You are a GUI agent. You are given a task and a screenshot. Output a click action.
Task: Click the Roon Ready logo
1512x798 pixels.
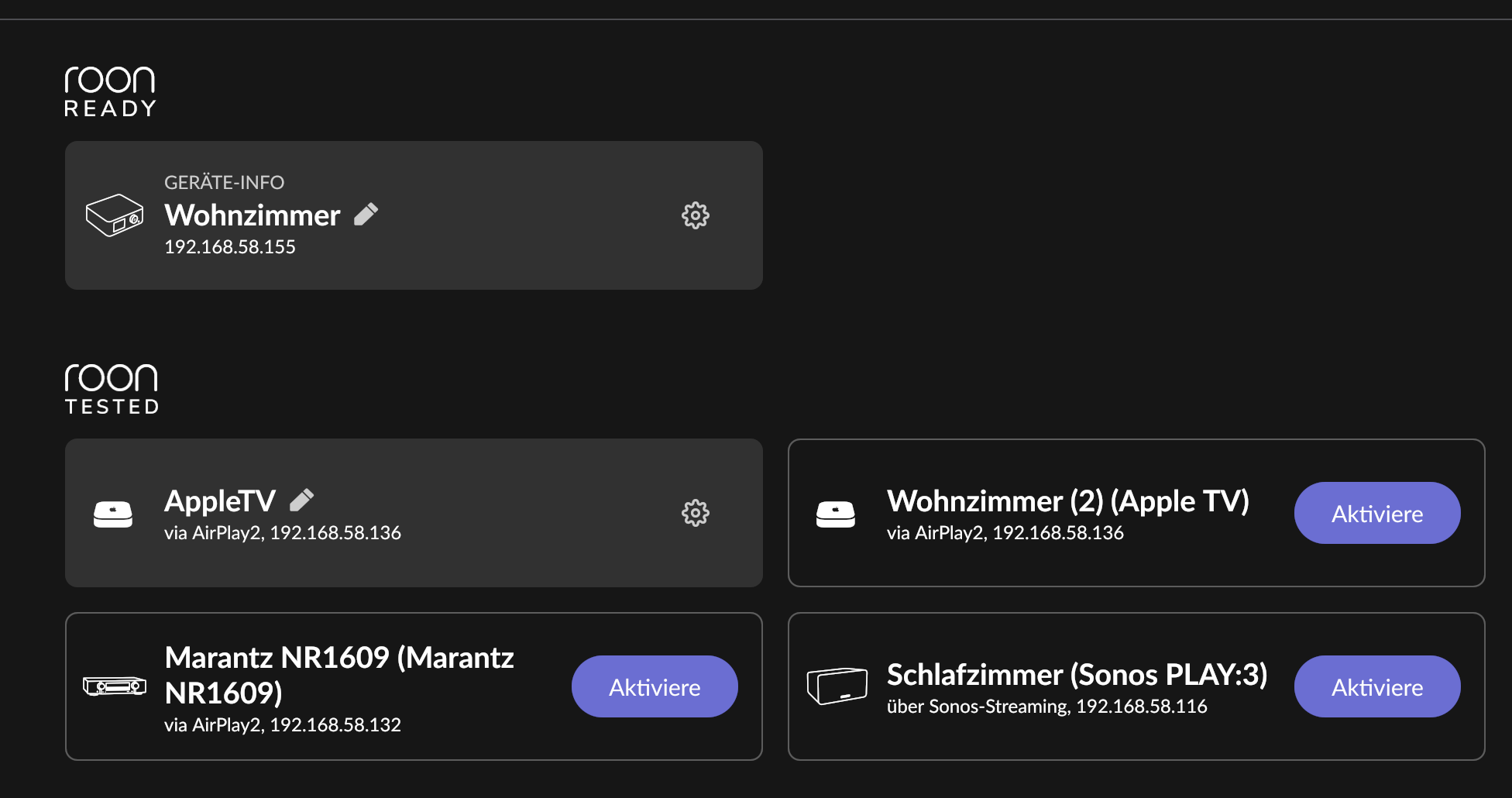[x=110, y=91]
